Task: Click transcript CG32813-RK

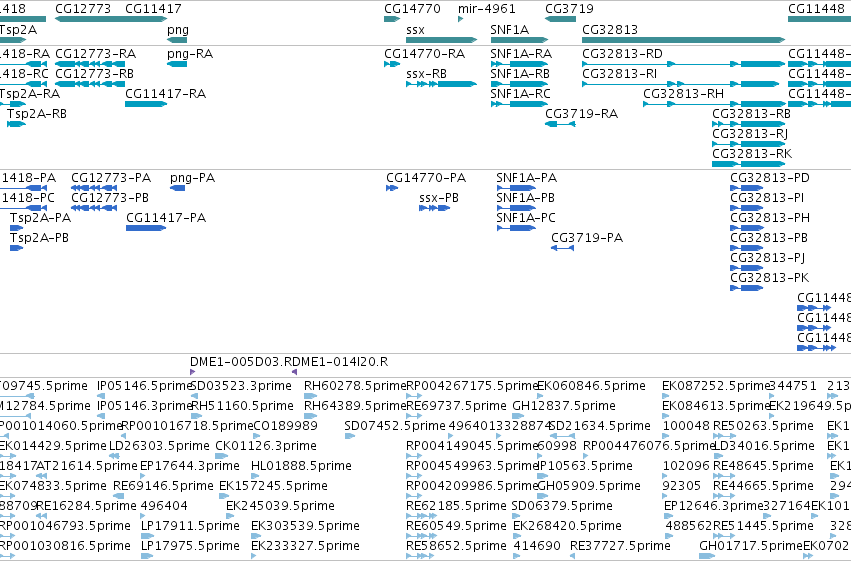Action: coord(752,154)
